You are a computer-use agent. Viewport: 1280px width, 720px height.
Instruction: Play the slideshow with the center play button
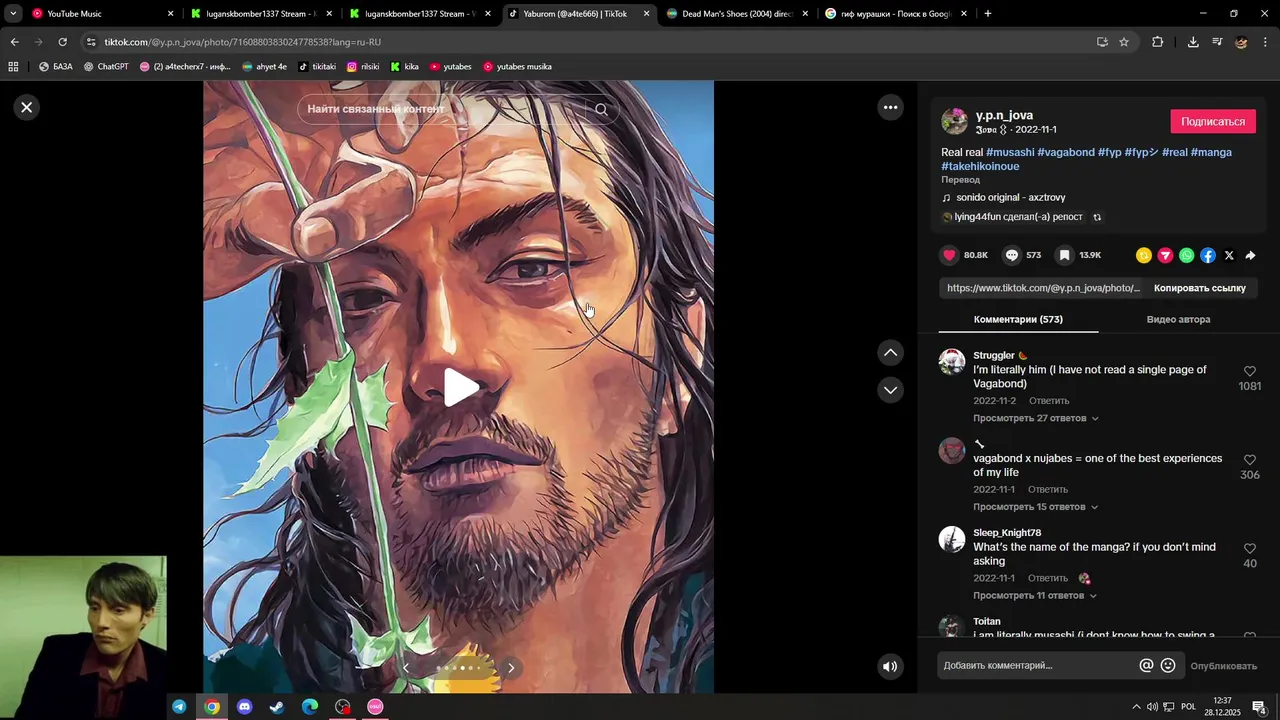point(460,387)
